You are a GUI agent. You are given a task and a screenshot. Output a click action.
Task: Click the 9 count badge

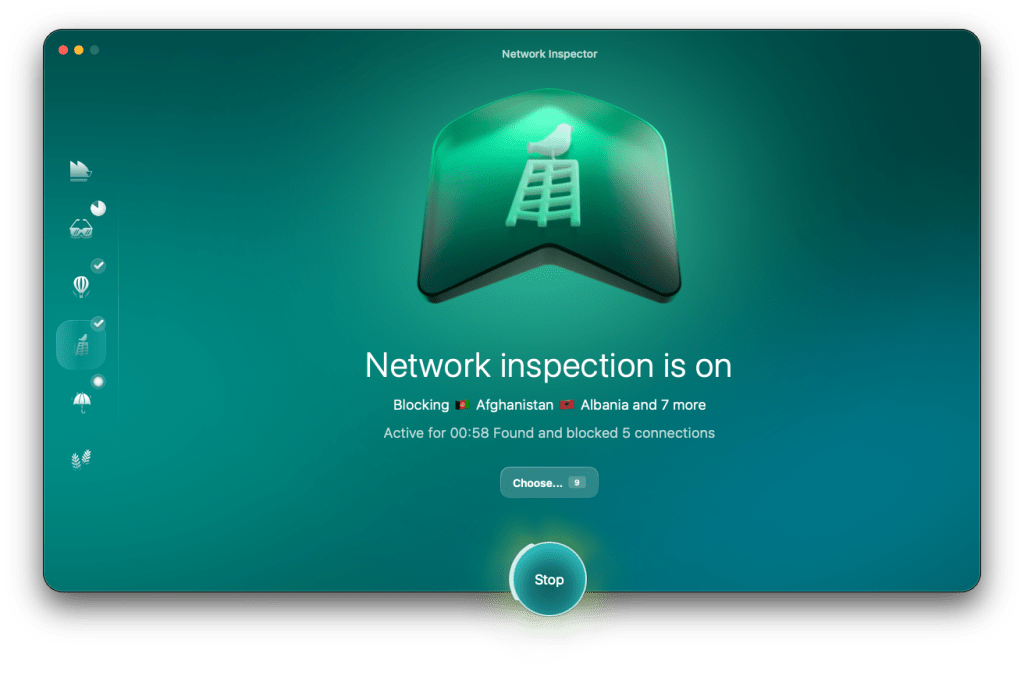(576, 483)
